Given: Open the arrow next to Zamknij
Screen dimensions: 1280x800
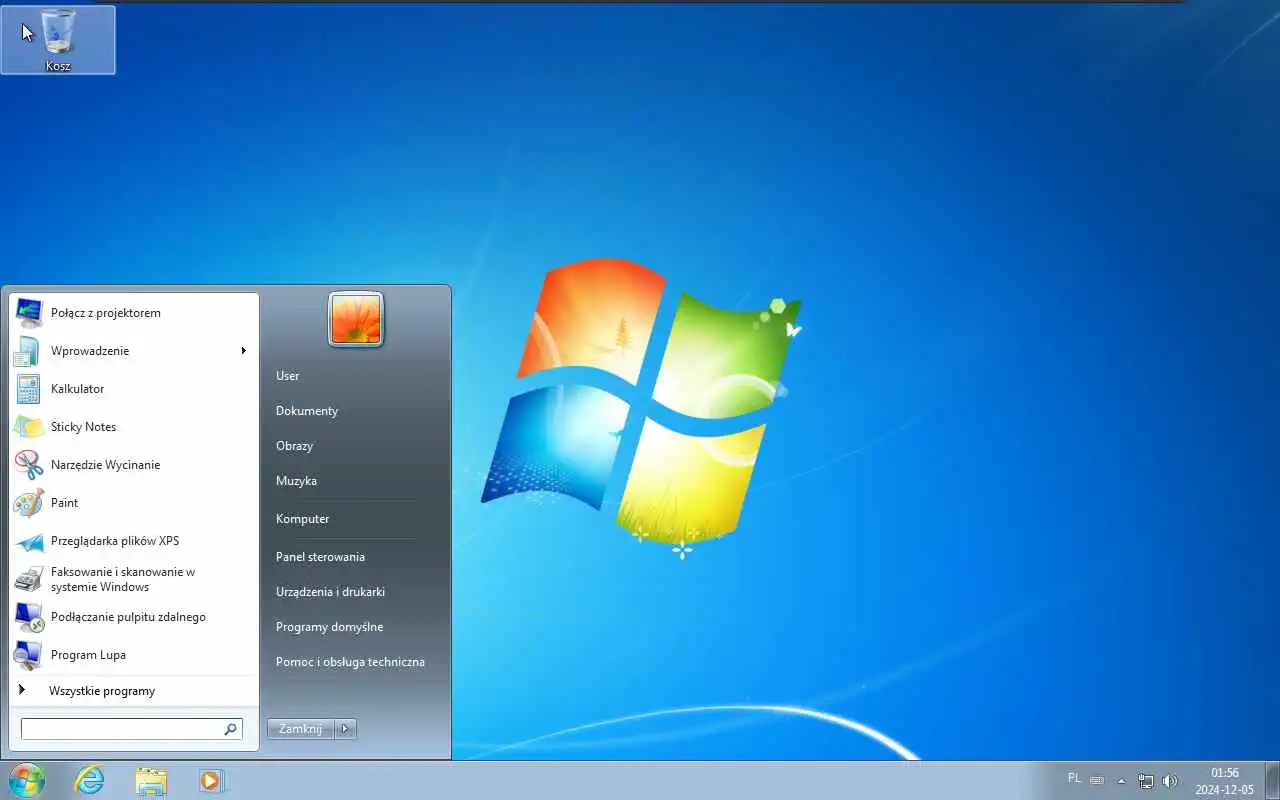Looking at the screenshot, I should pos(345,729).
